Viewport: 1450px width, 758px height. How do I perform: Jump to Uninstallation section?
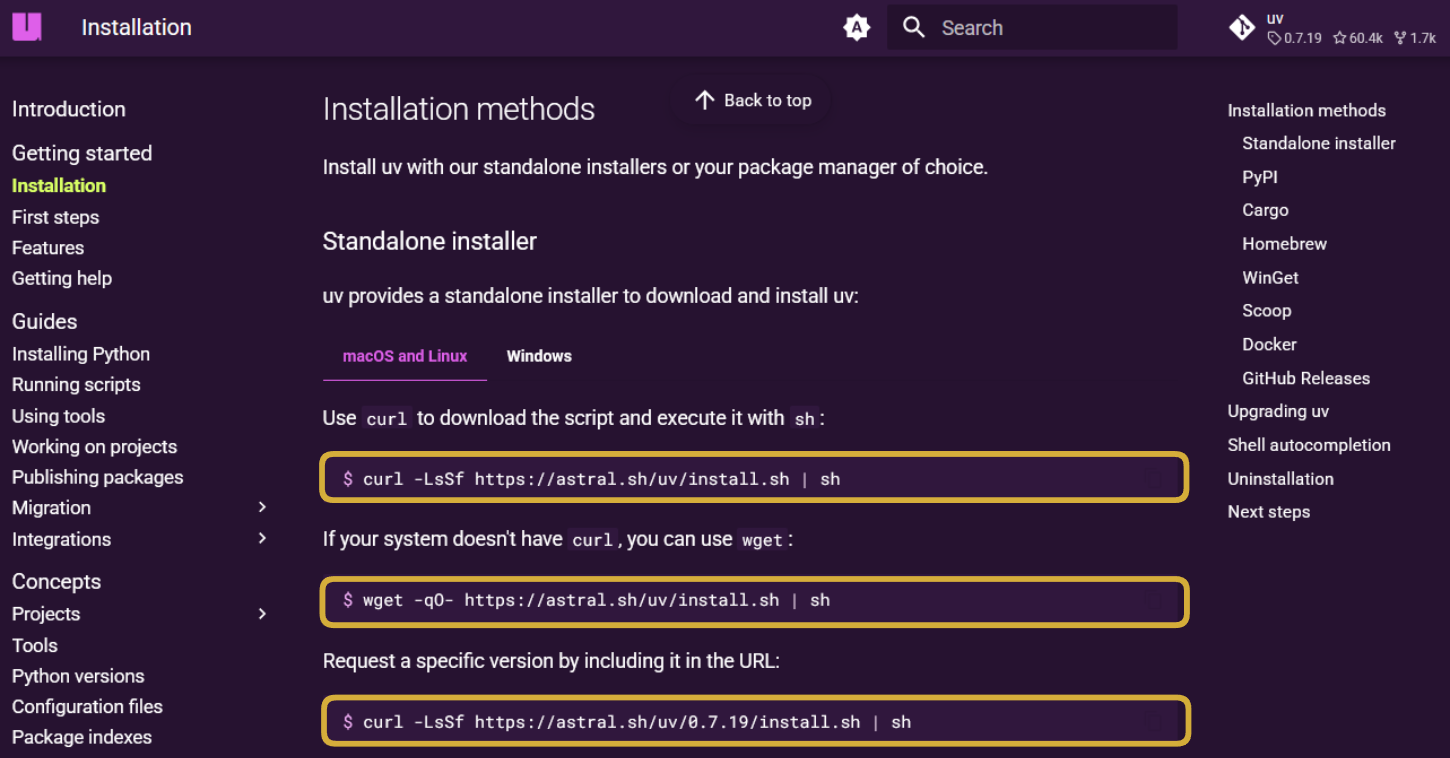click(x=1281, y=479)
